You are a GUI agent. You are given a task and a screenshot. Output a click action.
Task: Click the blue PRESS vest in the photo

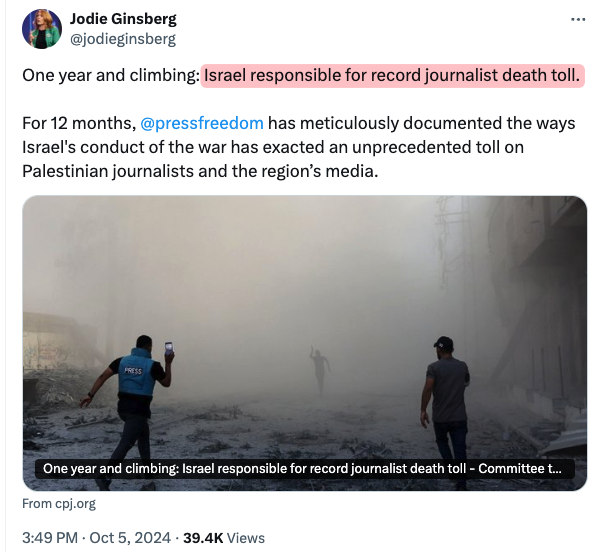tap(137, 372)
